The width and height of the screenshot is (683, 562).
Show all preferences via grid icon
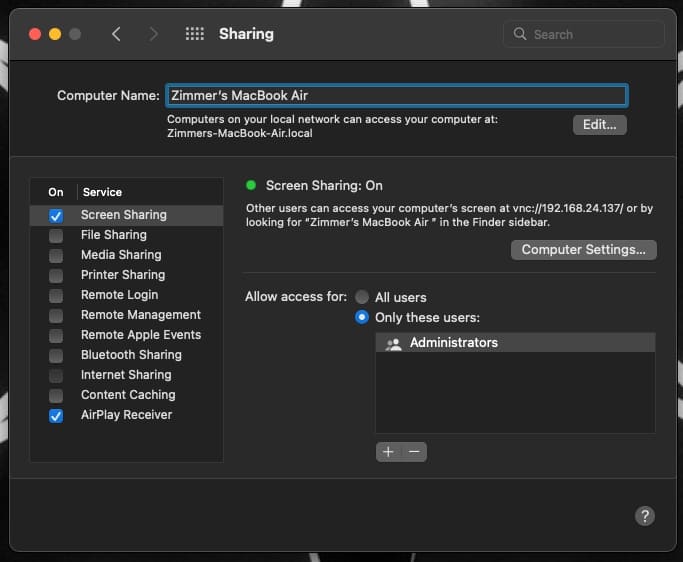194,34
